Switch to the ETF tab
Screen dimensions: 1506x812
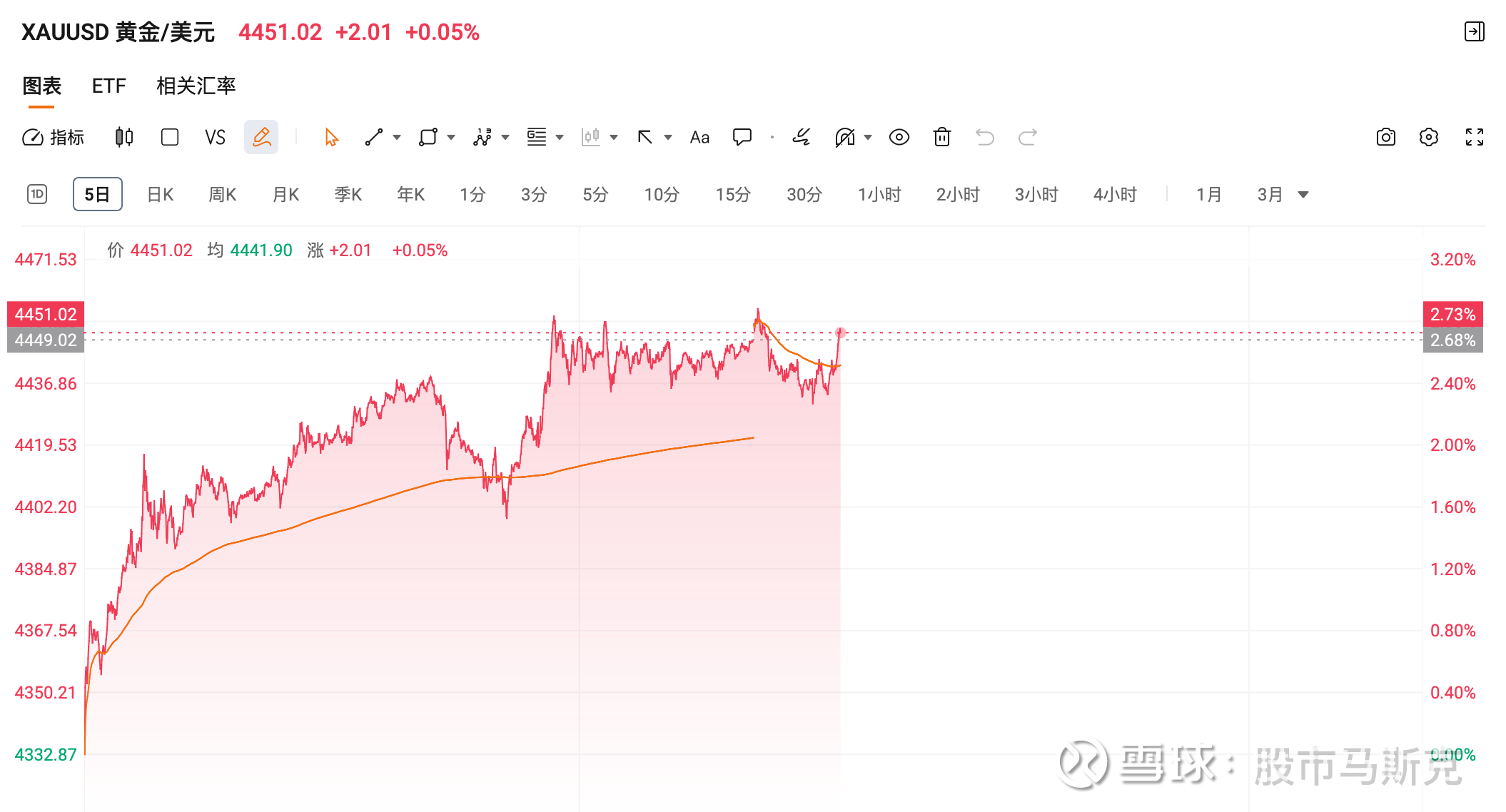click(x=108, y=86)
